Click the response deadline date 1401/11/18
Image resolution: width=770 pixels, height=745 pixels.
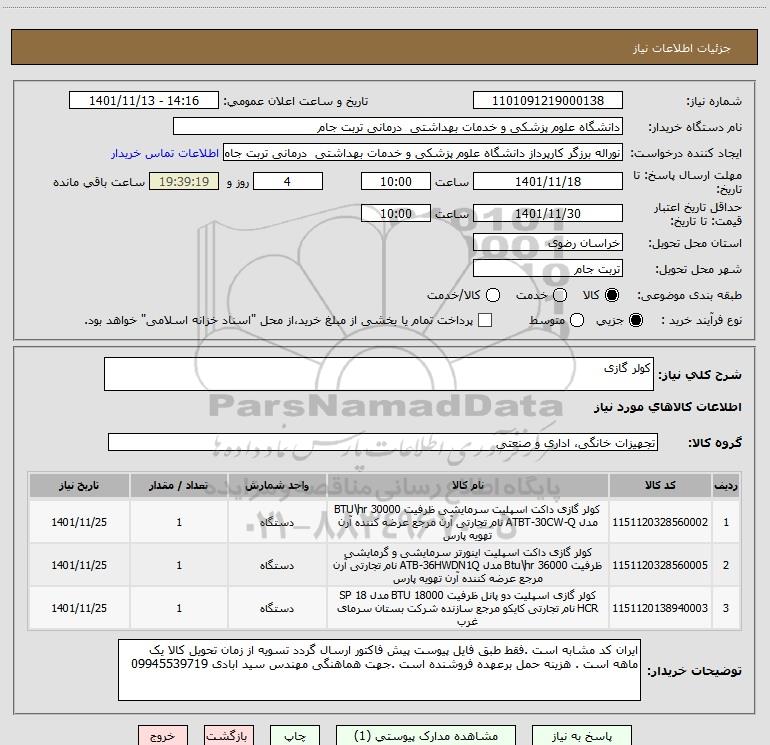(548, 181)
